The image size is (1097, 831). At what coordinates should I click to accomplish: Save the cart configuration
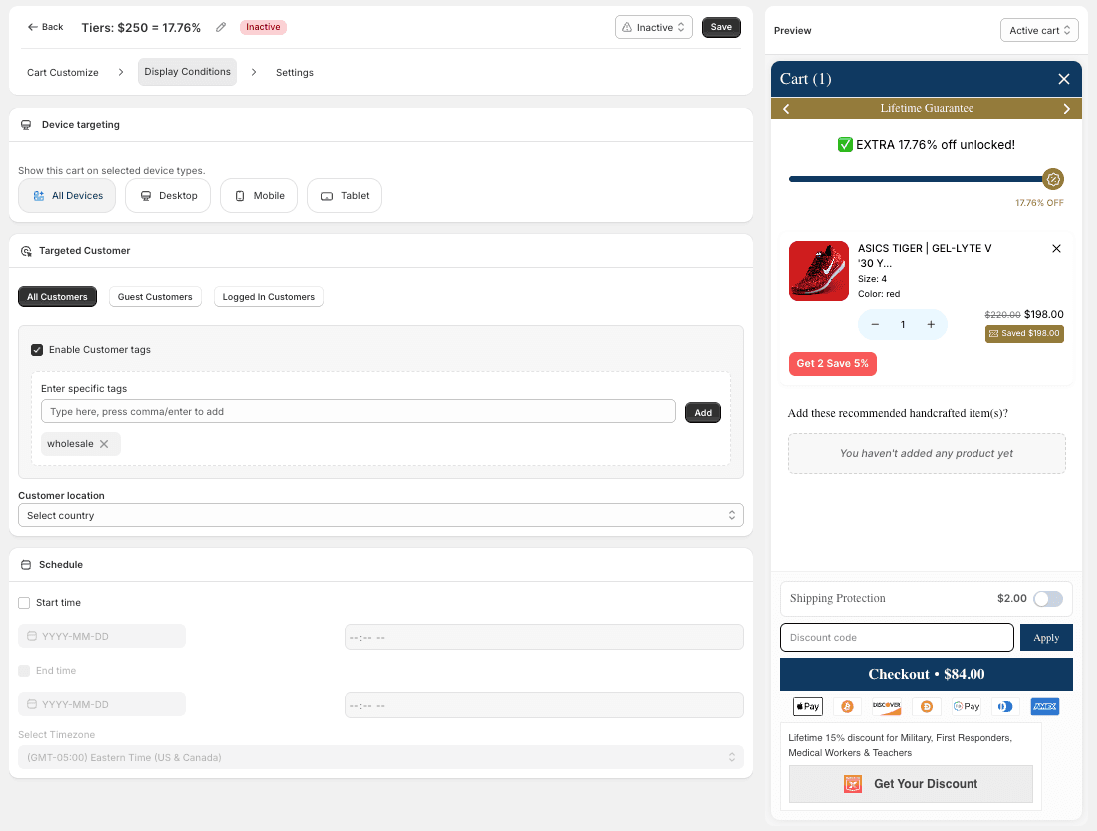pyautogui.click(x=721, y=27)
